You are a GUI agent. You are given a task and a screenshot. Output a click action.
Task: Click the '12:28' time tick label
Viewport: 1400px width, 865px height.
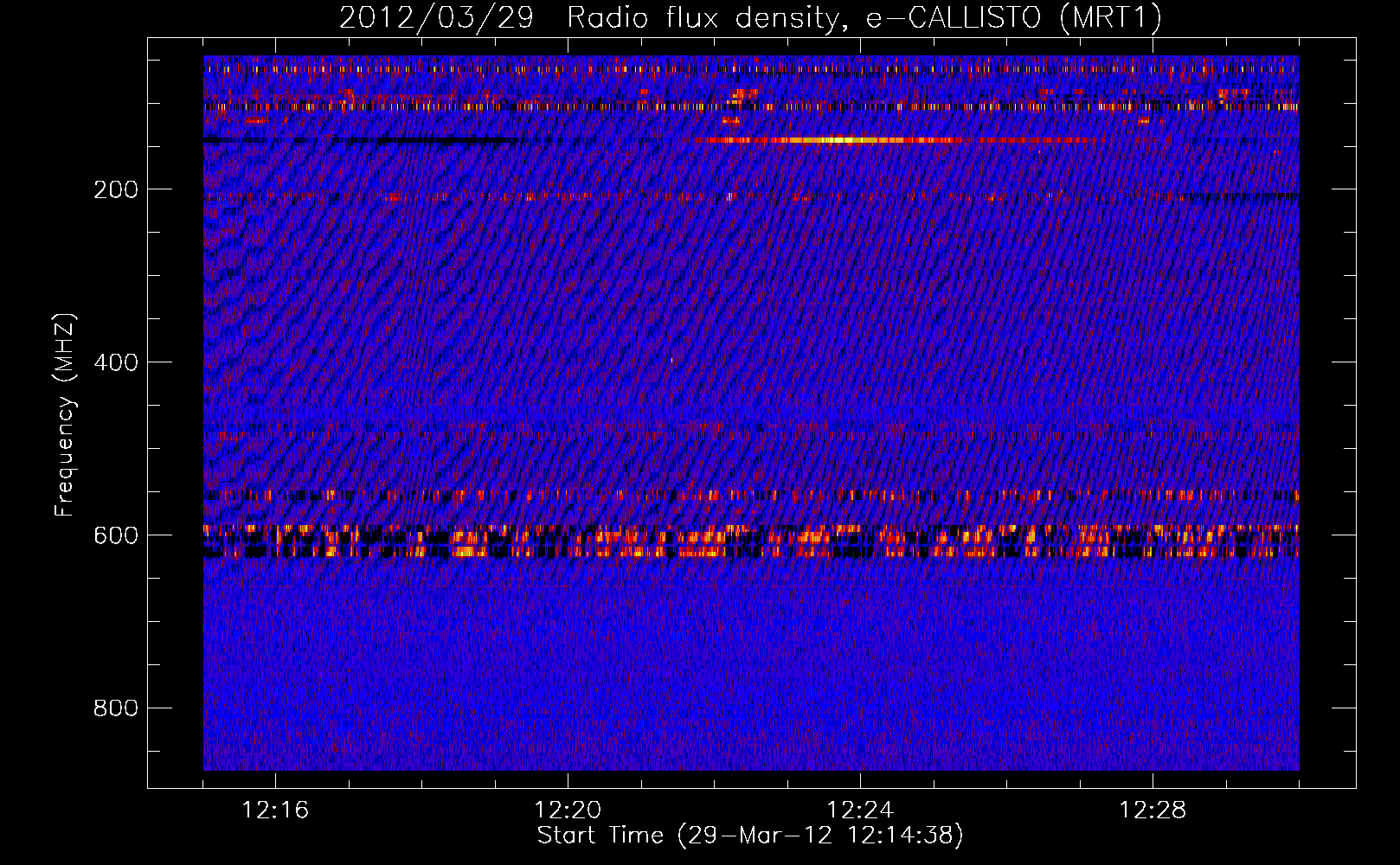point(1153,811)
